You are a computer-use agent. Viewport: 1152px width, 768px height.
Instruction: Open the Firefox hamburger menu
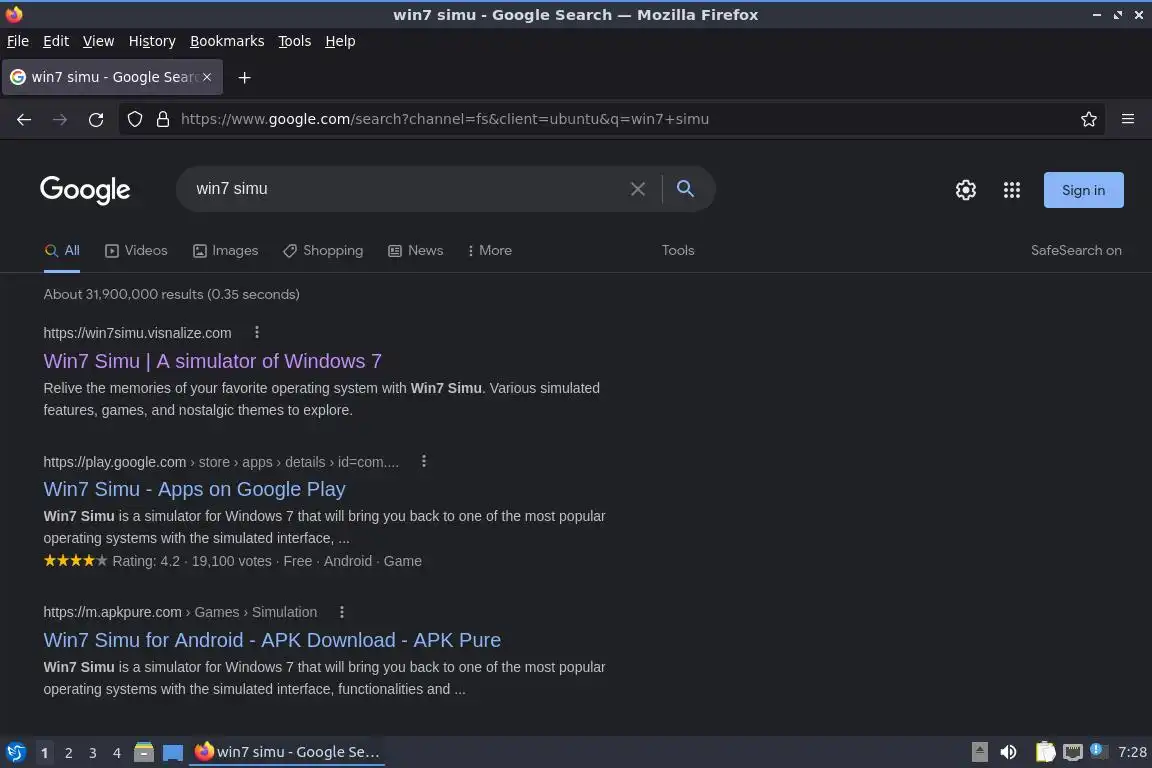click(1128, 119)
